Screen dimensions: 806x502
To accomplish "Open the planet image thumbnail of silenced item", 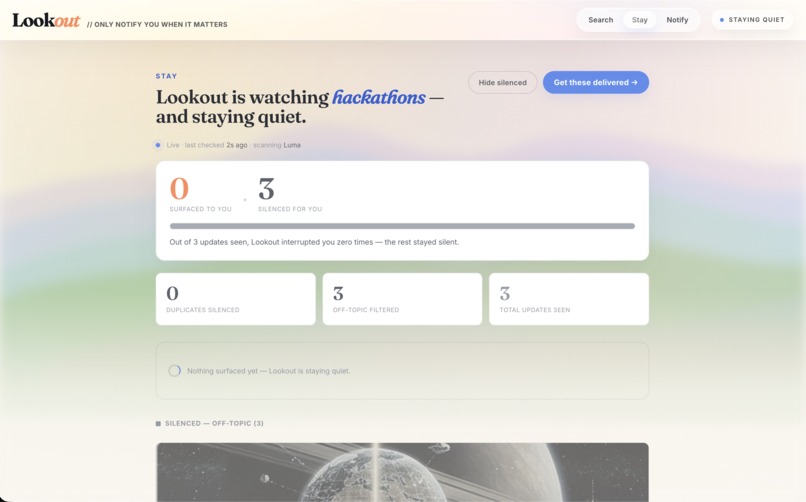I will pyautogui.click(x=402, y=472).
